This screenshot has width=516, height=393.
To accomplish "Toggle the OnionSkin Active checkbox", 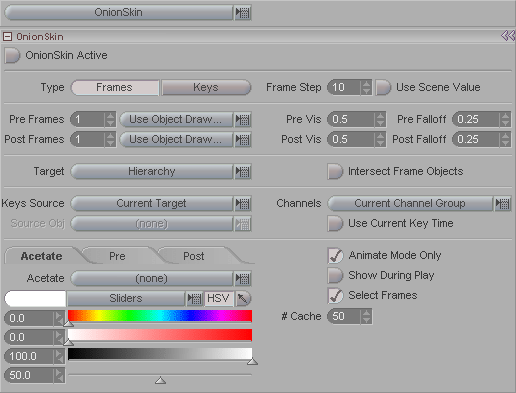I will coord(12,55).
